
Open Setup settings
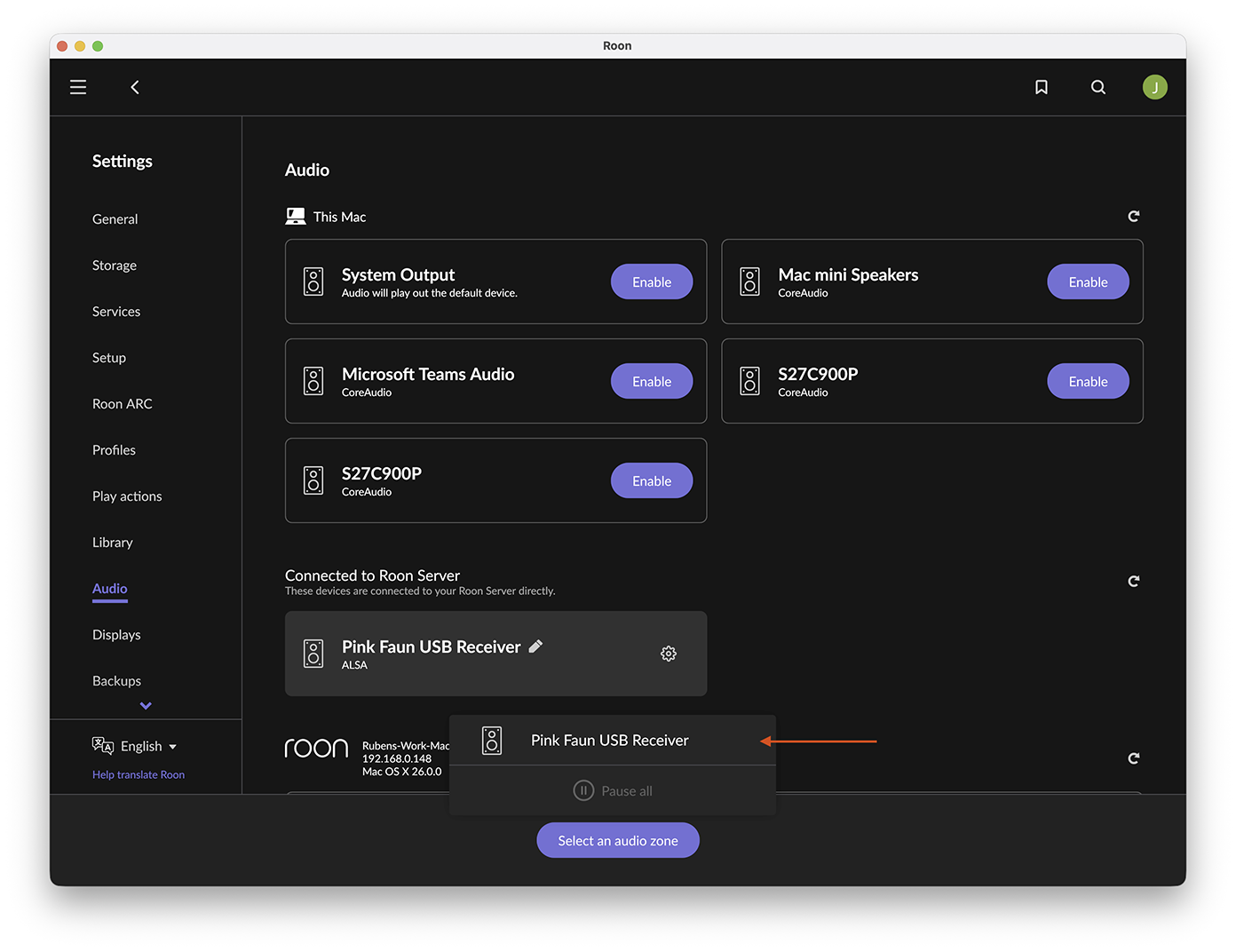pyautogui.click(x=109, y=357)
